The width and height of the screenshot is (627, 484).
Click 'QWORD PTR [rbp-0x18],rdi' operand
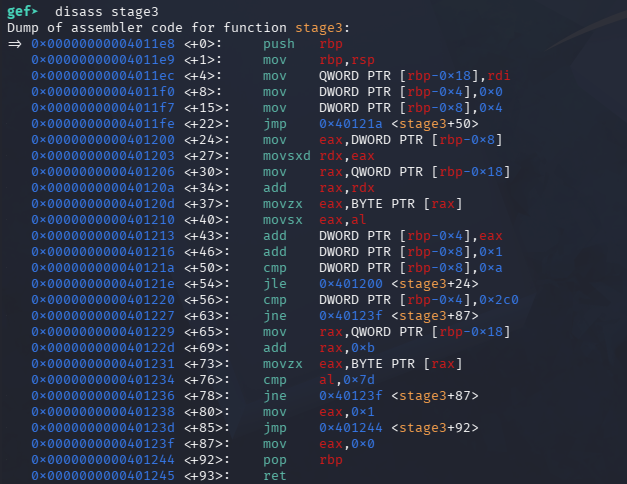pyautogui.click(x=415, y=76)
